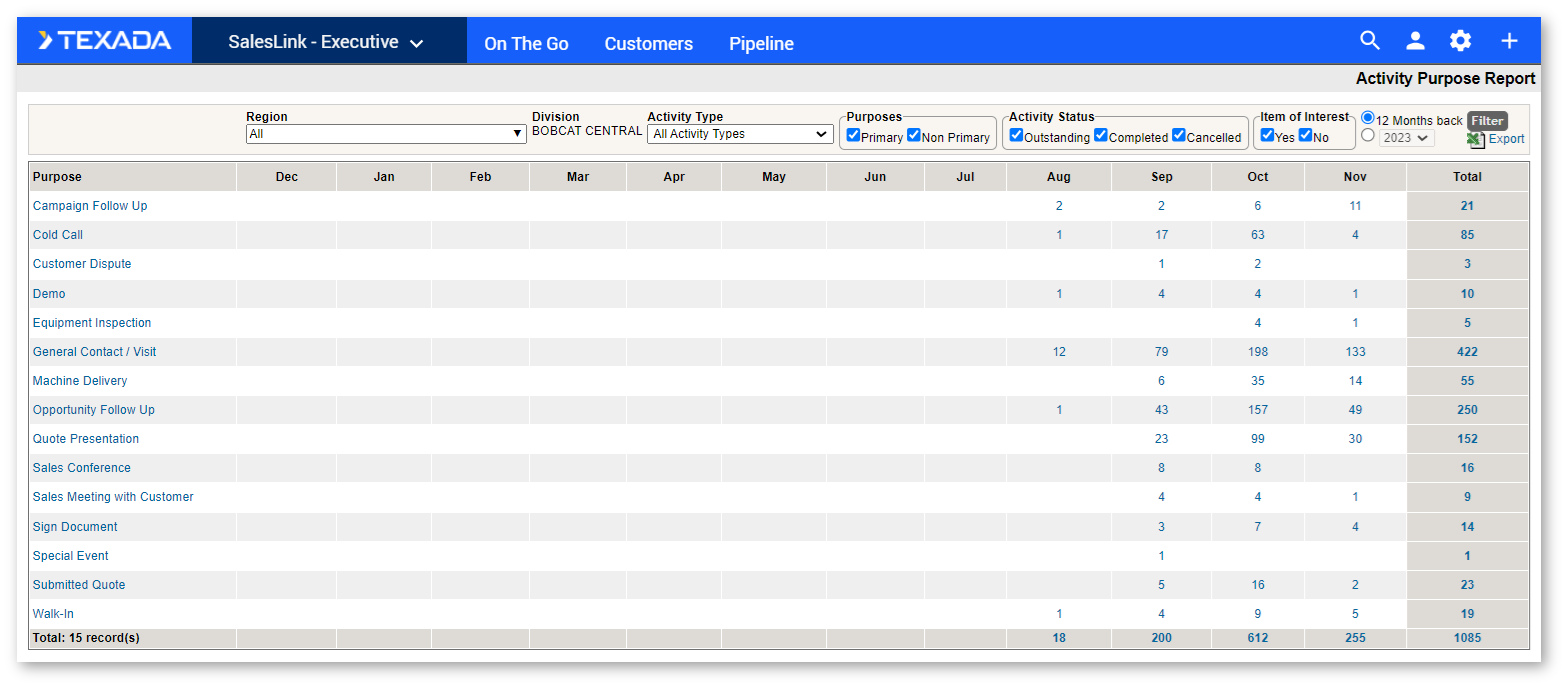Open the Cold Call purpose link
The height and width of the screenshot is (688, 1567).
click(x=57, y=234)
